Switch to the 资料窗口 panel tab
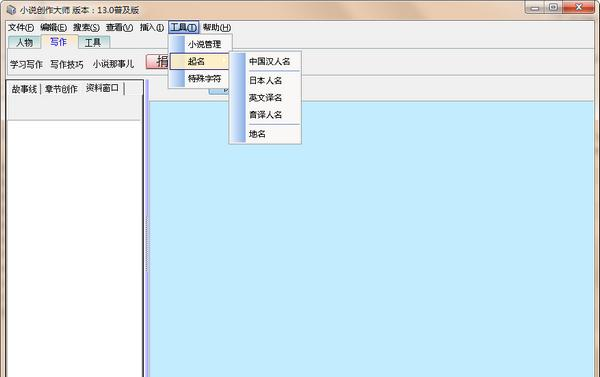Screen dimensions: 600x377 click(x=102, y=88)
